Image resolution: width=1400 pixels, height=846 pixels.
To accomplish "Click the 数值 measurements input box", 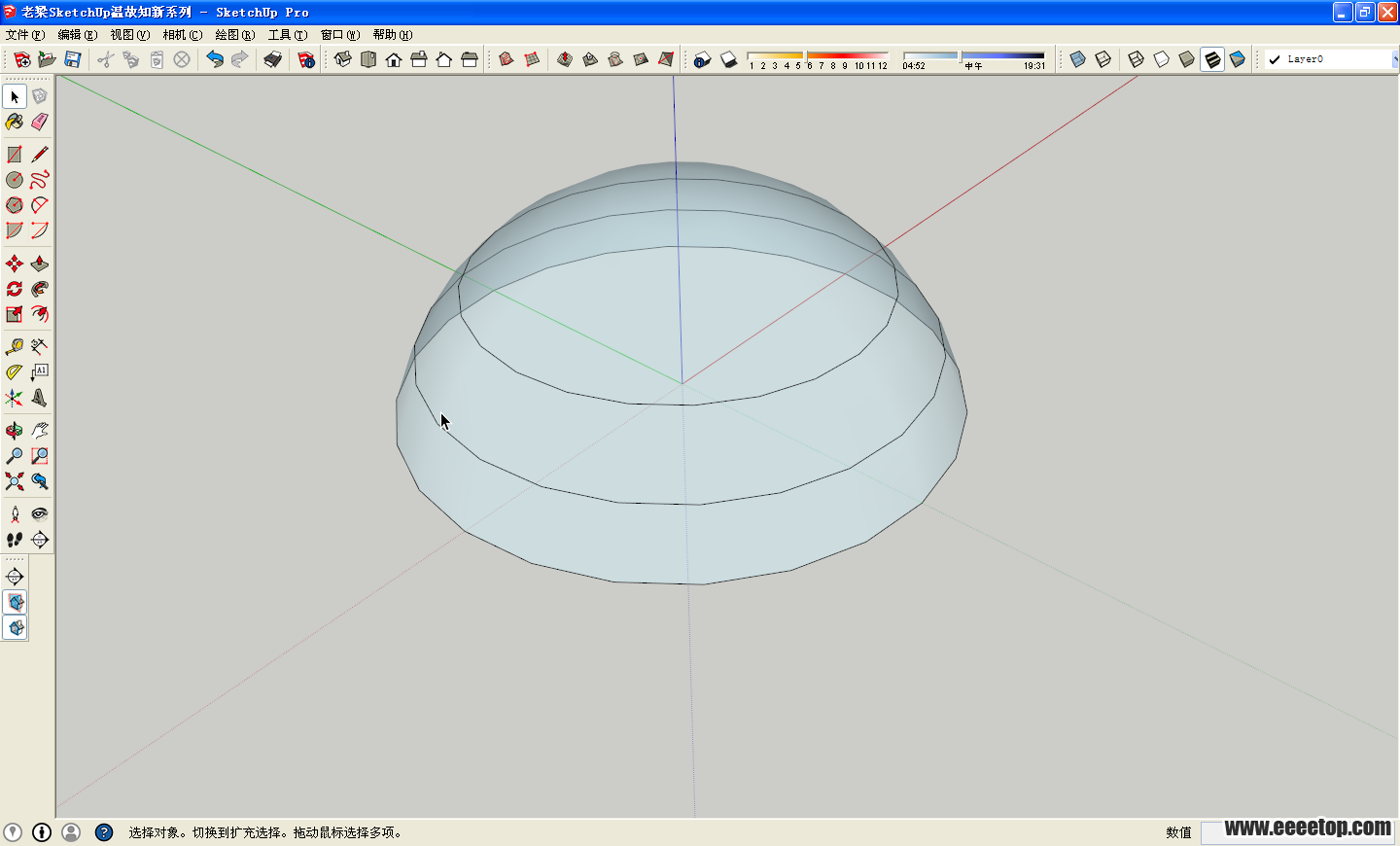I will click(1298, 832).
